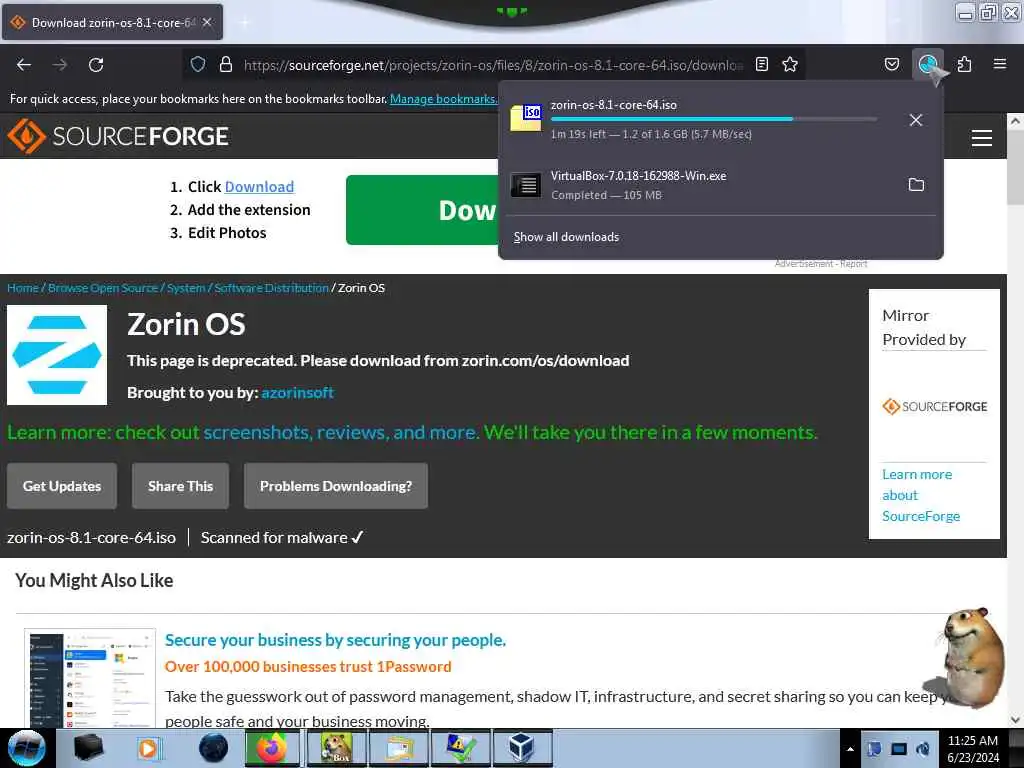The height and width of the screenshot is (768, 1024).
Task: Open Learn more about SourceForge link
Action: (921, 495)
